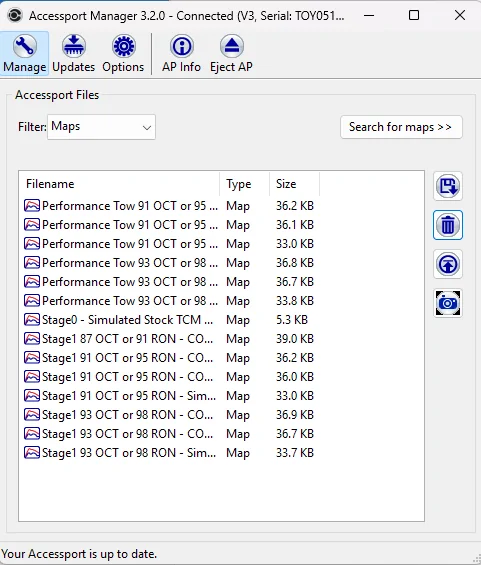This screenshot has height=565, width=481.
Task: Select Stage1 91 OCT or 95 RON Sim map
Action: point(169,396)
